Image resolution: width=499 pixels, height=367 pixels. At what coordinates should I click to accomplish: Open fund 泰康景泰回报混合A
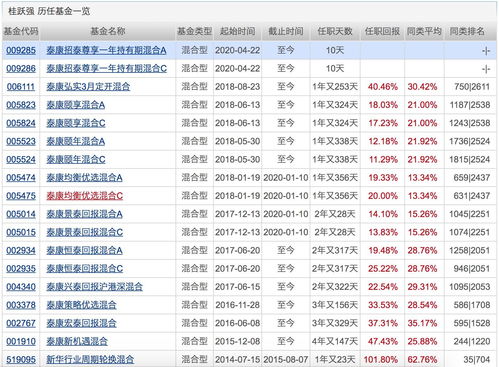click(84, 214)
